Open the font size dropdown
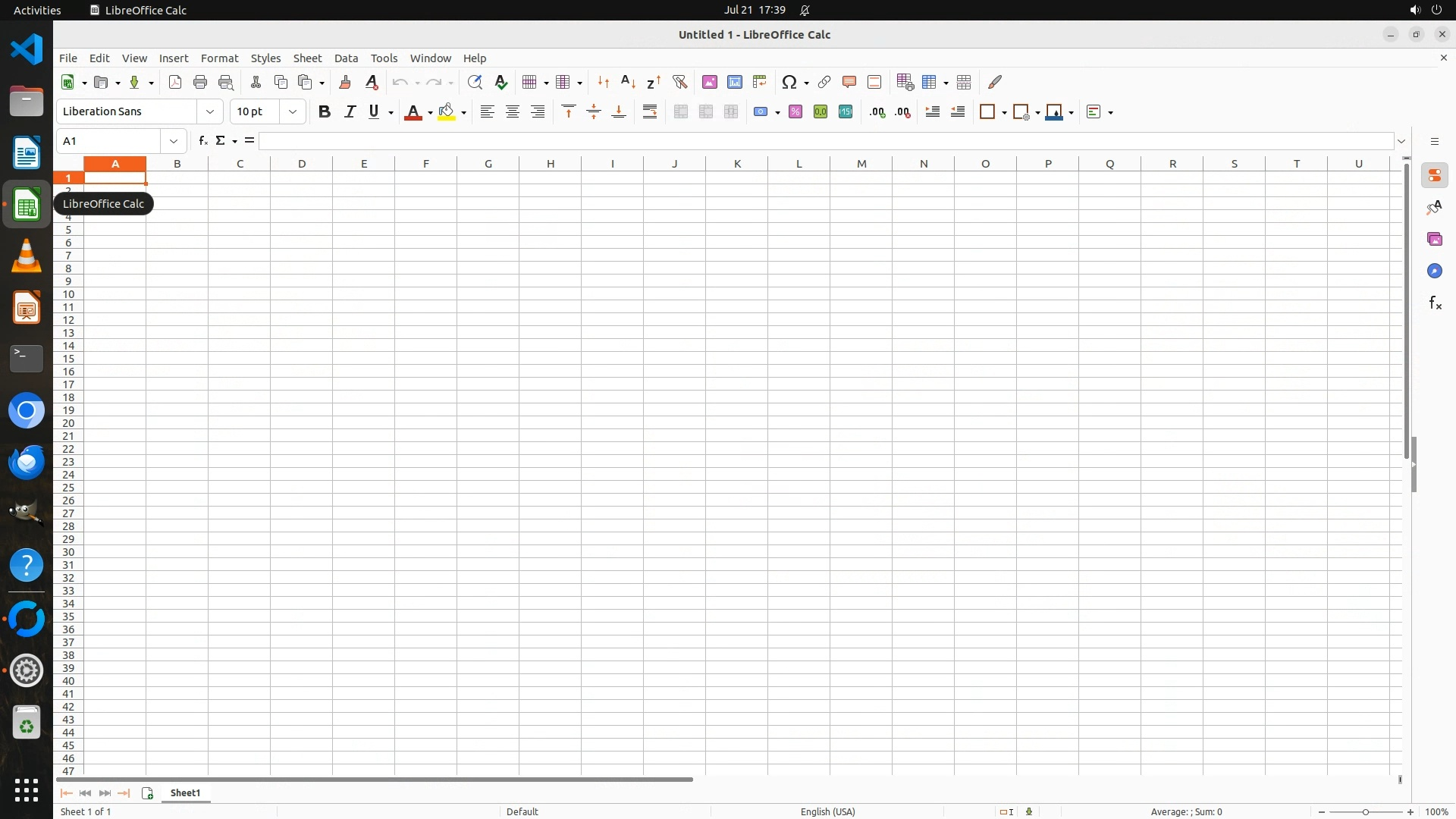Screen dimensions: 1456x819 pyautogui.click(x=292, y=112)
